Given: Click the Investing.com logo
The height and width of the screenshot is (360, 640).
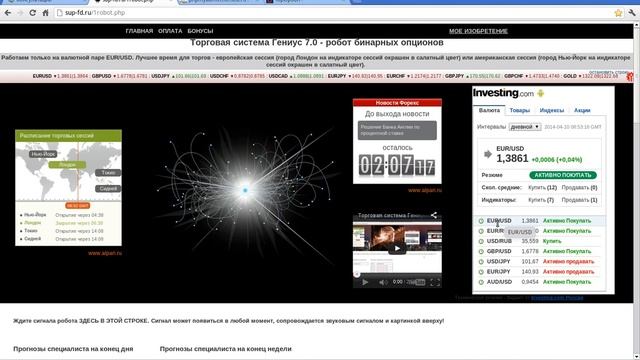Looking at the screenshot, I should pyautogui.click(x=503, y=93).
